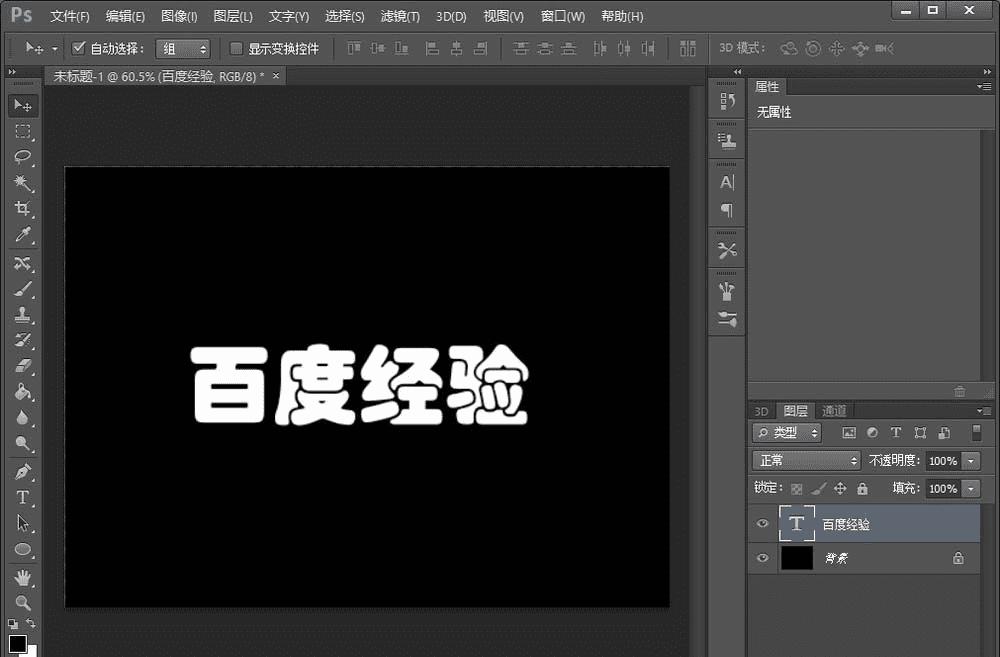The width and height of the screenshot is (1000, 657).
Task: Select the Blur tool
Action: [23, 418]
